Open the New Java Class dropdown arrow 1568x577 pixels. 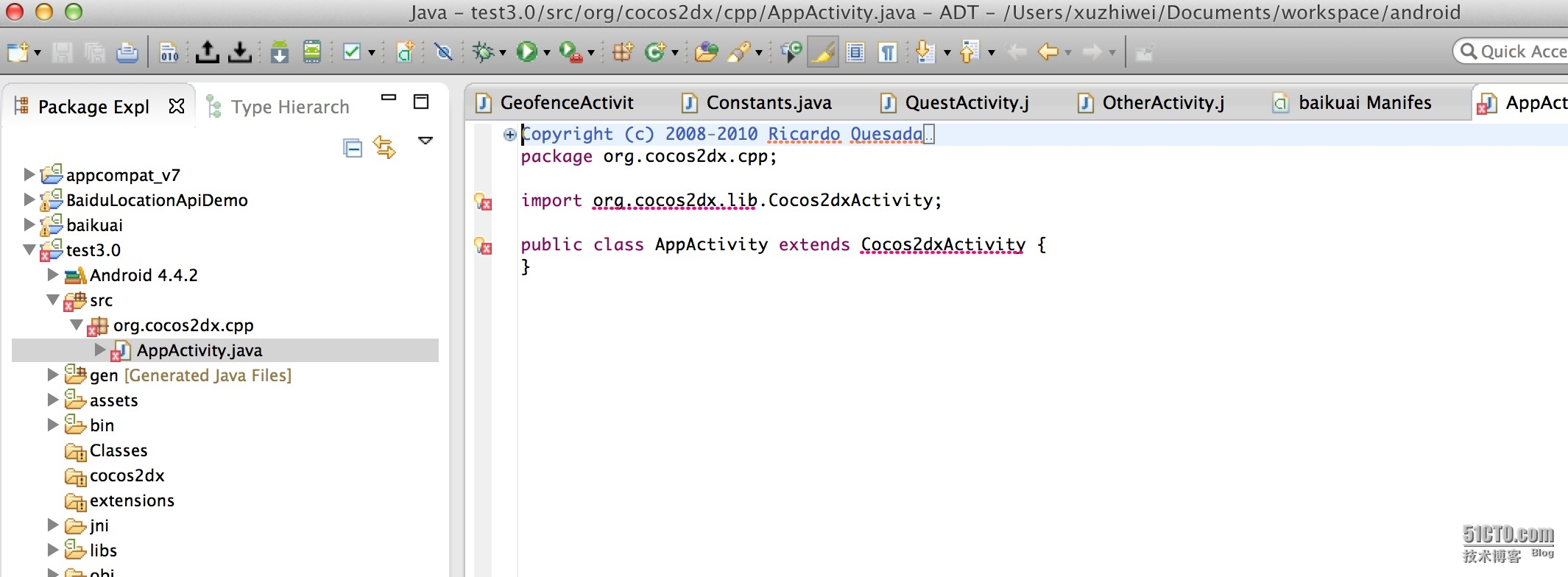[675, 53]
